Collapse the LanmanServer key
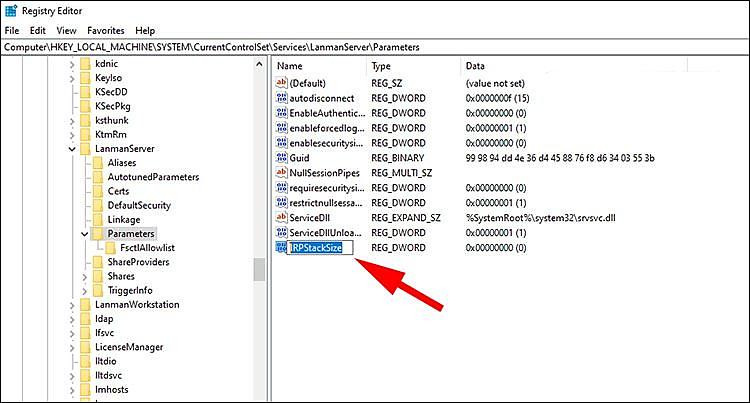The height and width of the screenshot is (403, 750). pyautogui.click(x=72, y=149)
